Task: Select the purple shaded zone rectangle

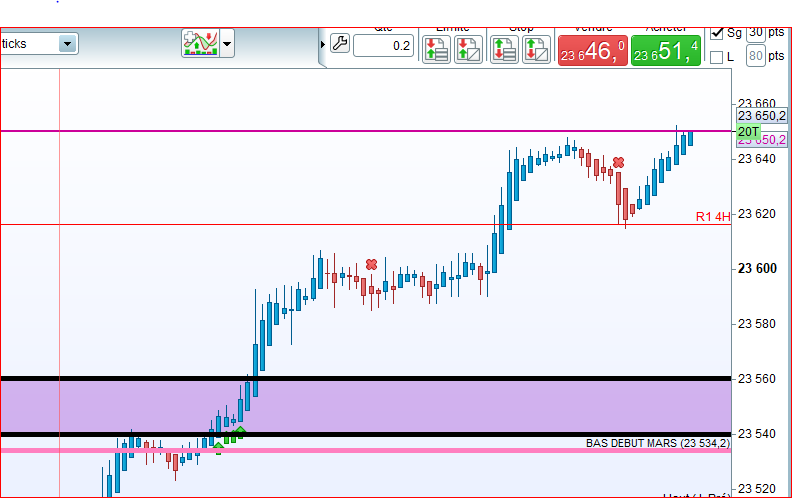Action: coord(366,406)
